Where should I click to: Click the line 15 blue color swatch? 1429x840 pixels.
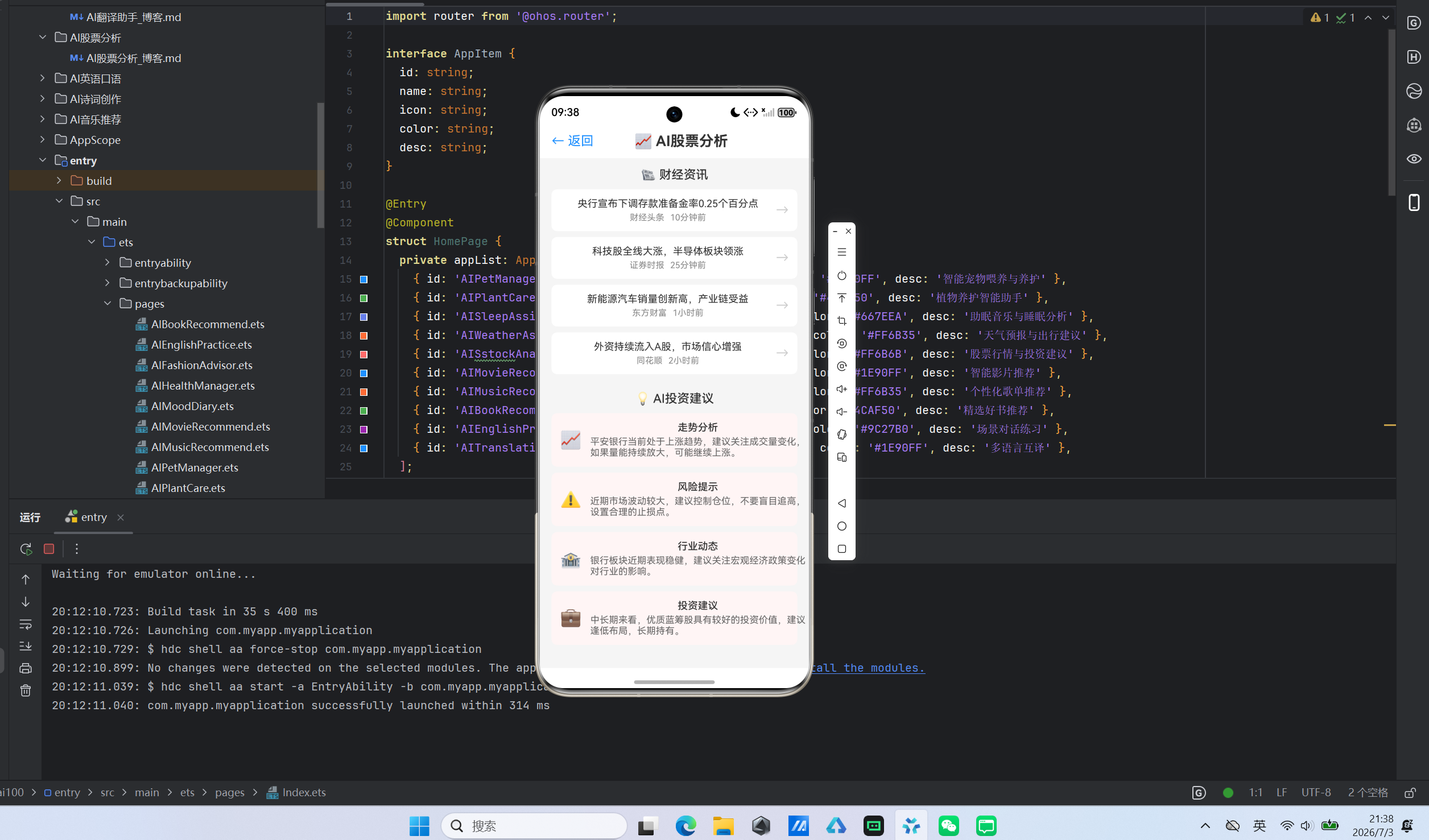tap(364, 279)
